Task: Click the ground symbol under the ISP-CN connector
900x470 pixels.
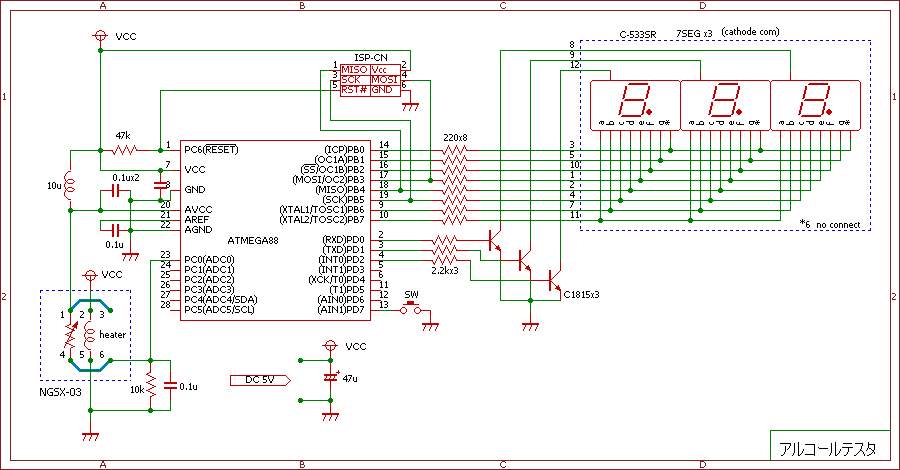Action: tap(410, 106)
